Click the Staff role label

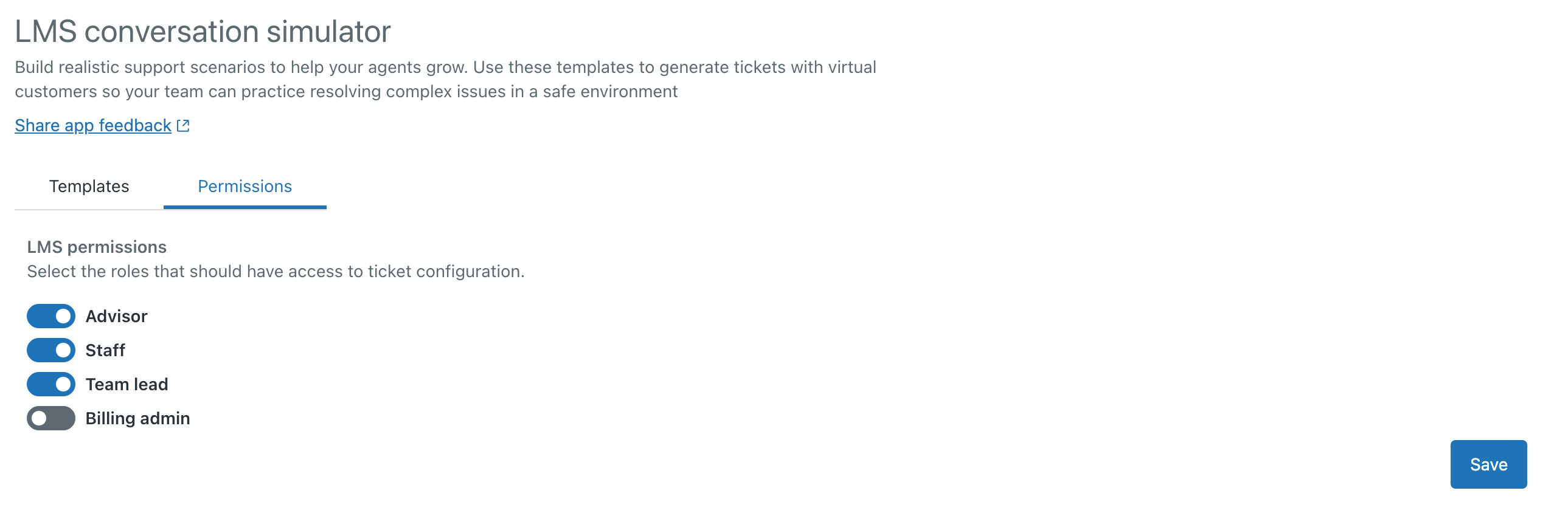click(x=105, y=351)
